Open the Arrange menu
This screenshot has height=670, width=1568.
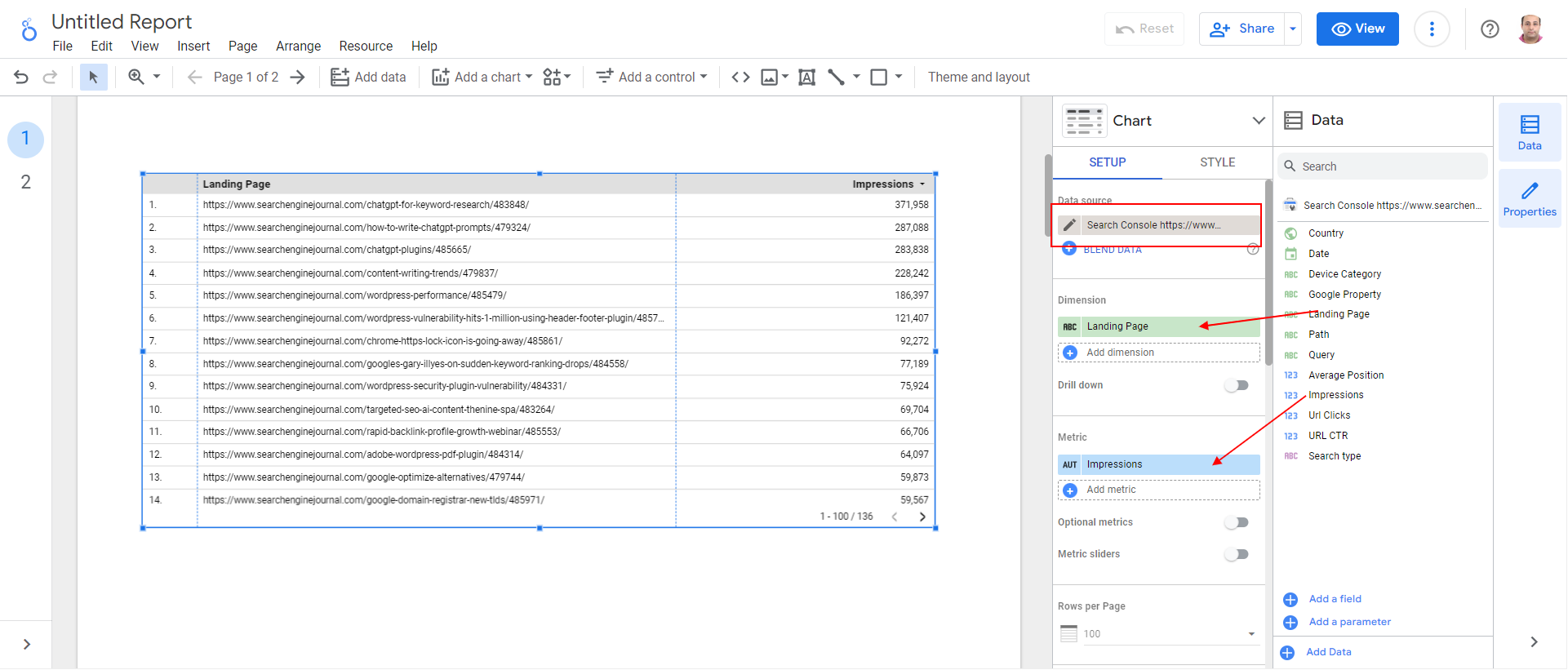(x=298, y=46)
